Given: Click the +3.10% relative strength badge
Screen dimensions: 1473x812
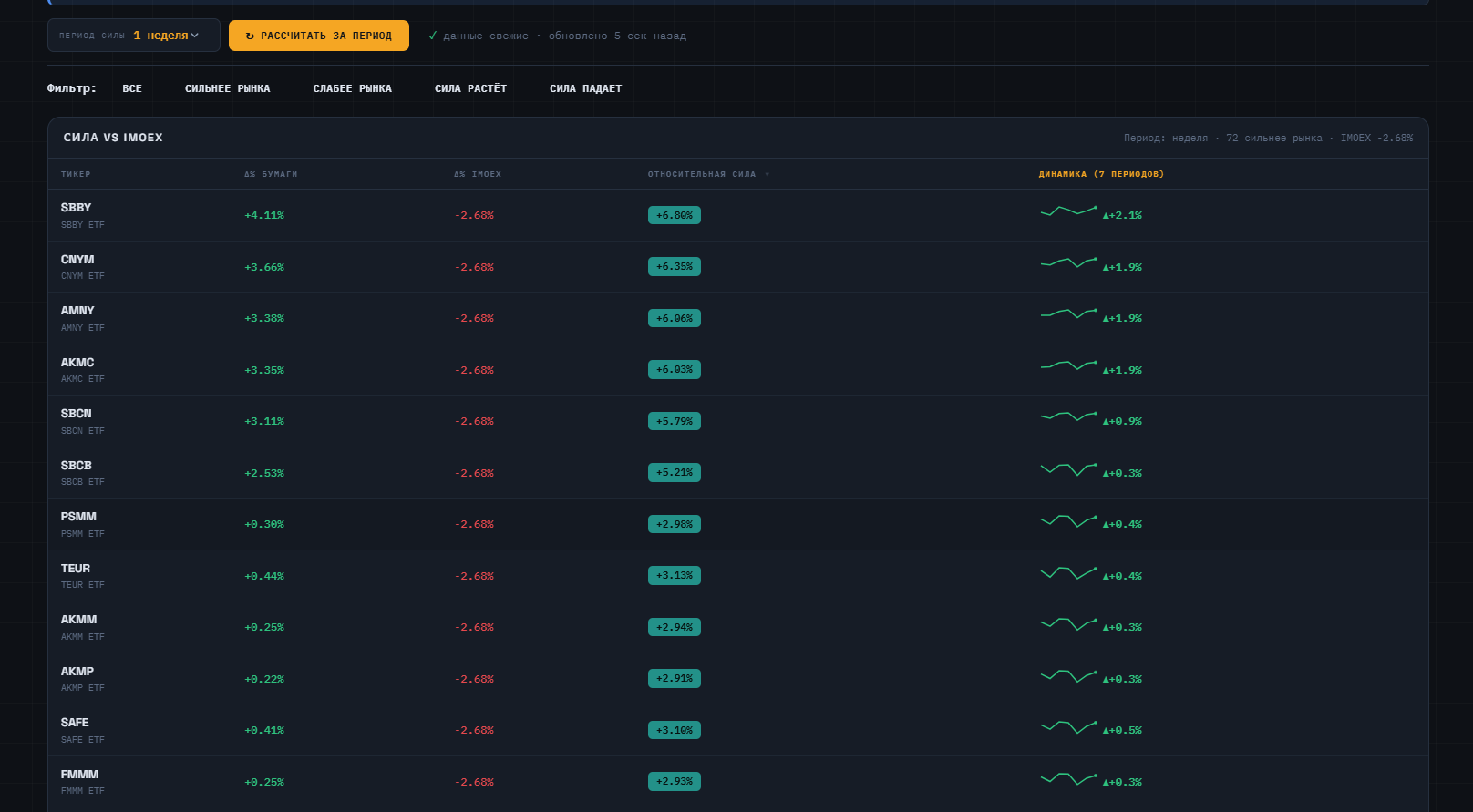Looking at the screenshot, I should (x=675, y=730).
